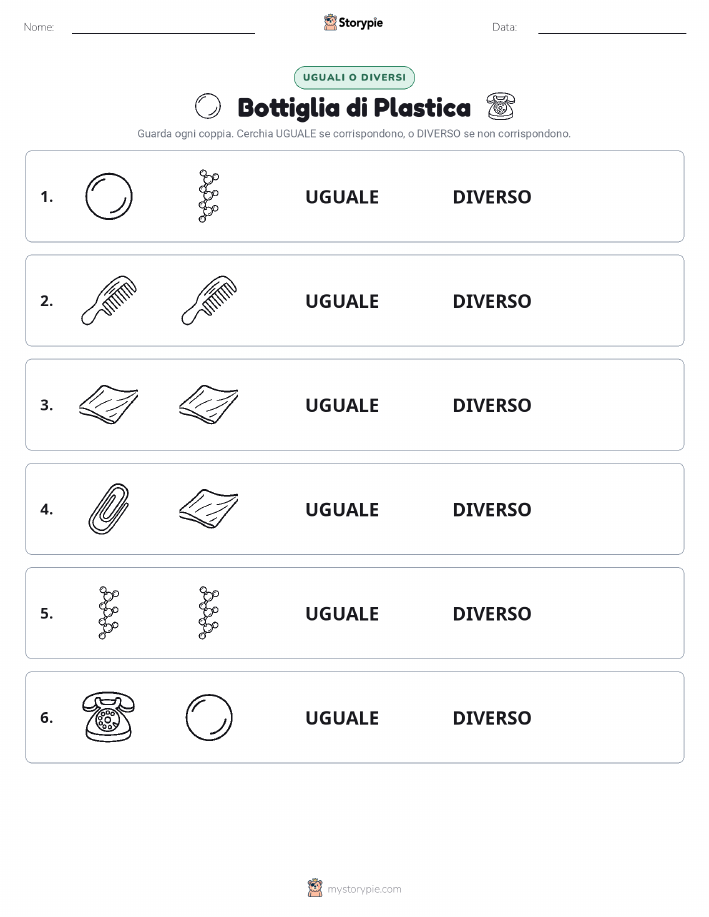Select DIVERSO for pair 1
Image resolution: width=709 pixels, height=917 pixels.
tap(492, 197)
